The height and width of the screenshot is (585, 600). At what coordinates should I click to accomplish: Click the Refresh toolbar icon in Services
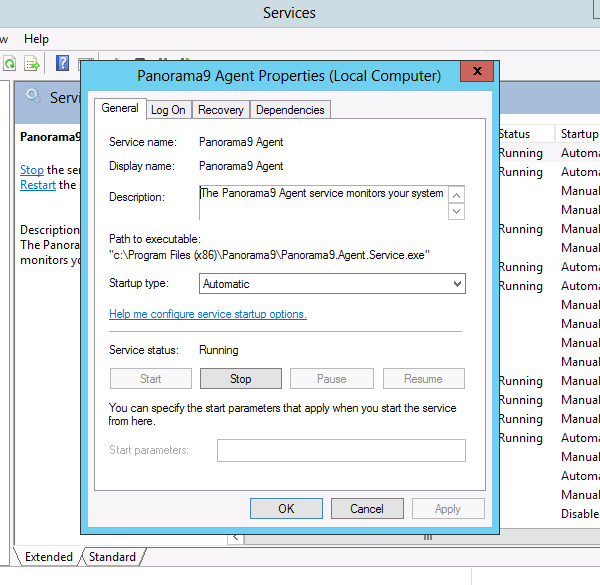coord(10,63)
